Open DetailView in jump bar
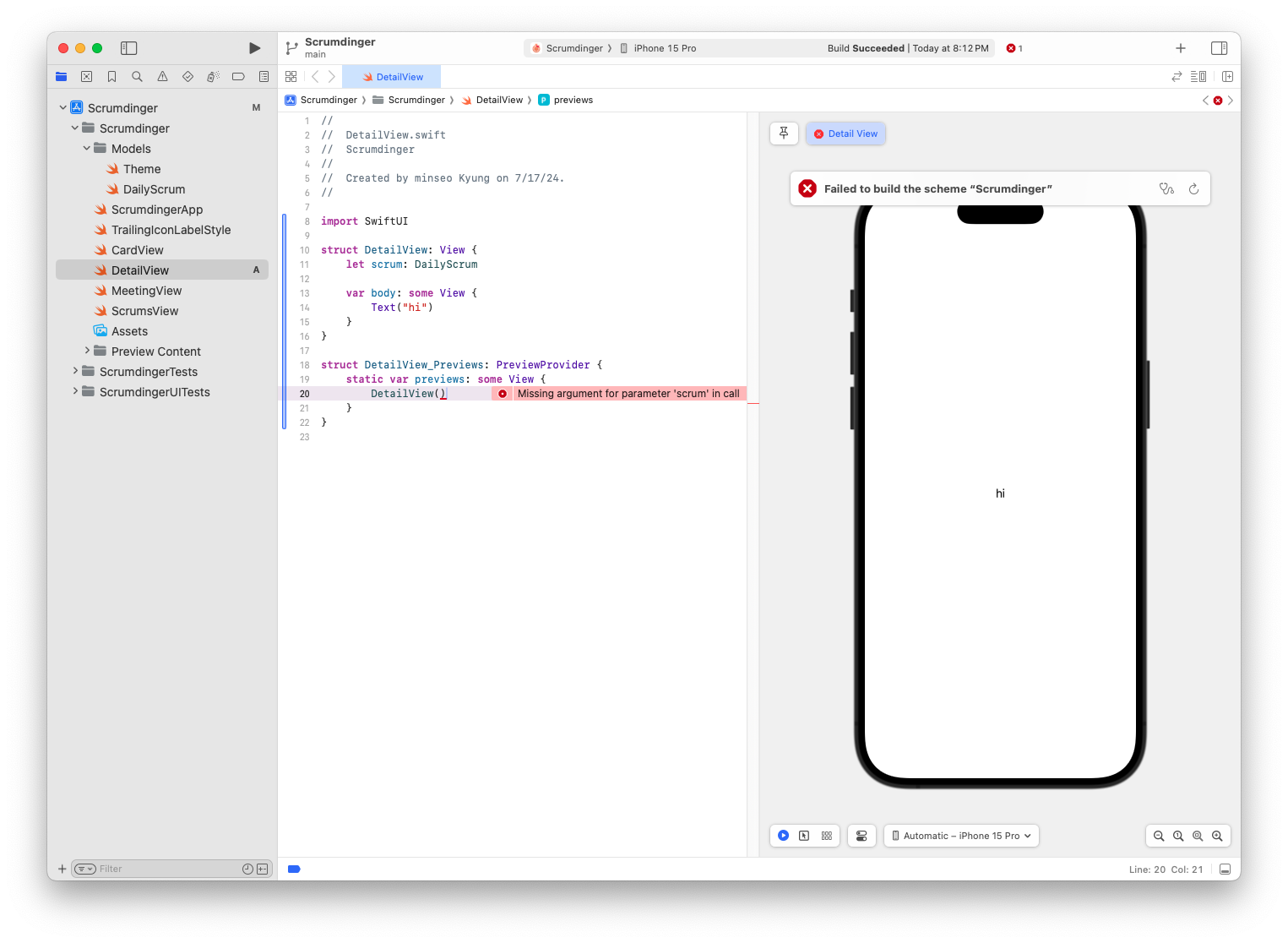 coord(492,100)
